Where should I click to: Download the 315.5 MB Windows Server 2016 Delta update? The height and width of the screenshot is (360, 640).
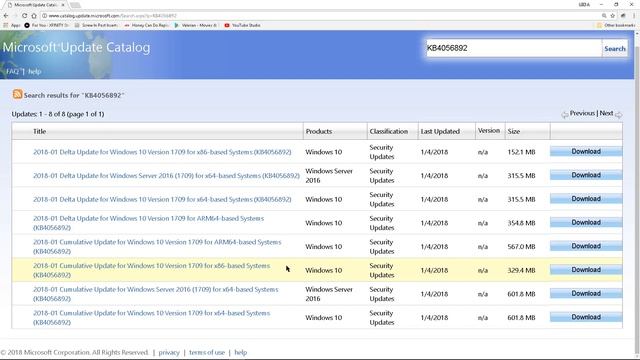click(586, 175)
